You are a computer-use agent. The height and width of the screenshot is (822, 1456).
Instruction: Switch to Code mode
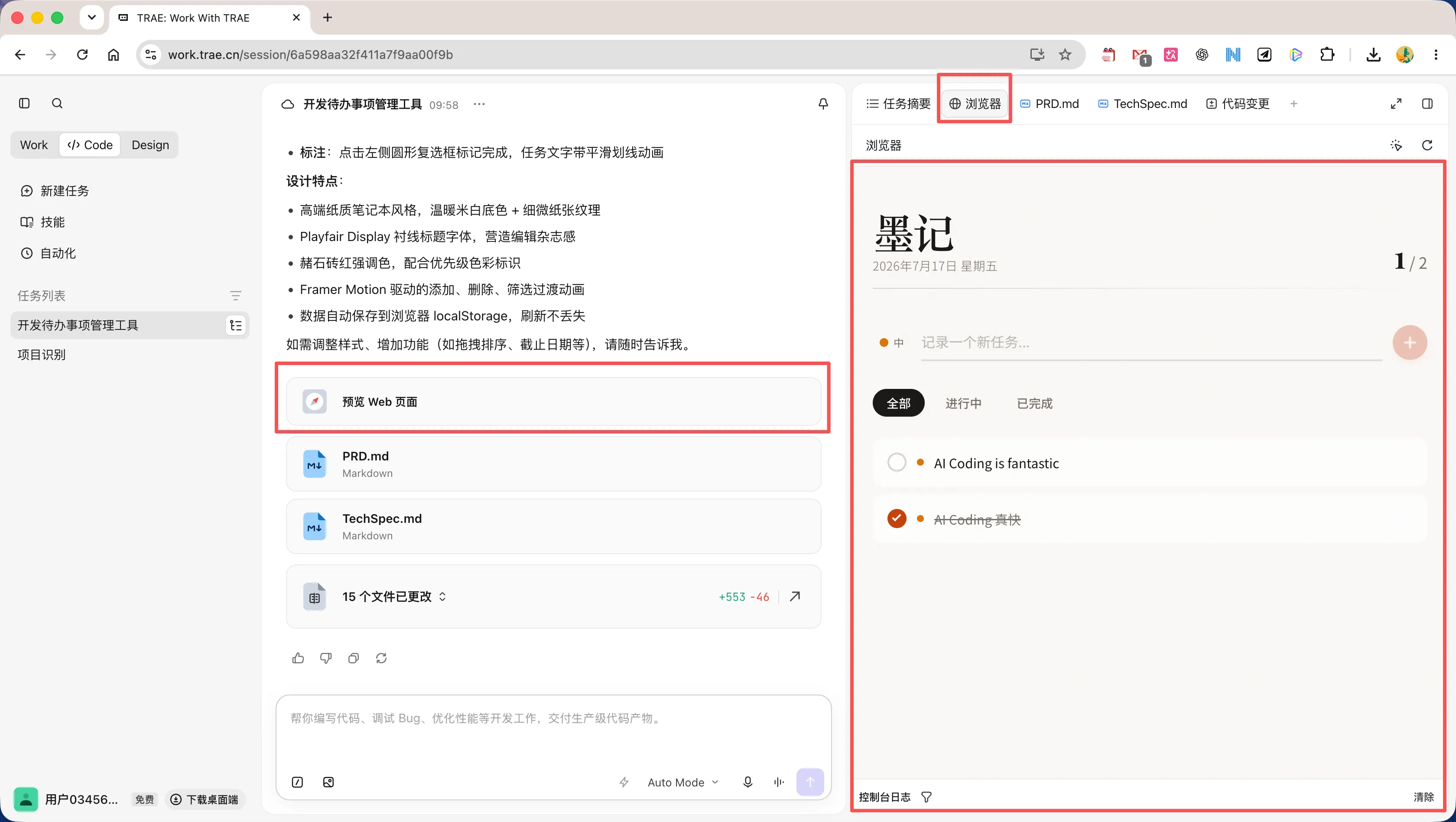pos(90,145)
